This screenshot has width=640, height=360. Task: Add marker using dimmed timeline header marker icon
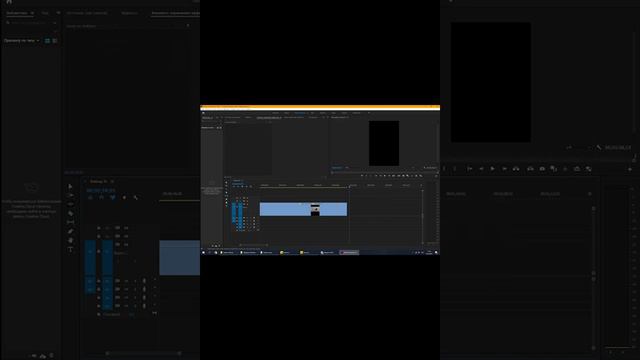[x=124, y=198]
